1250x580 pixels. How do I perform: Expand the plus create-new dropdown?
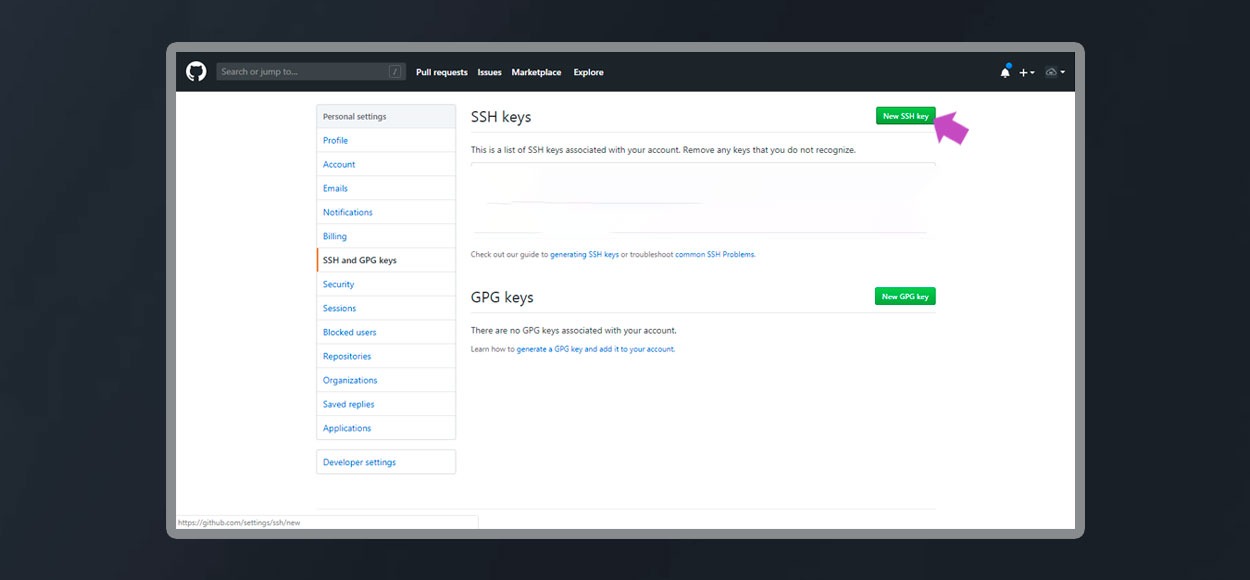coord(1027,73)
